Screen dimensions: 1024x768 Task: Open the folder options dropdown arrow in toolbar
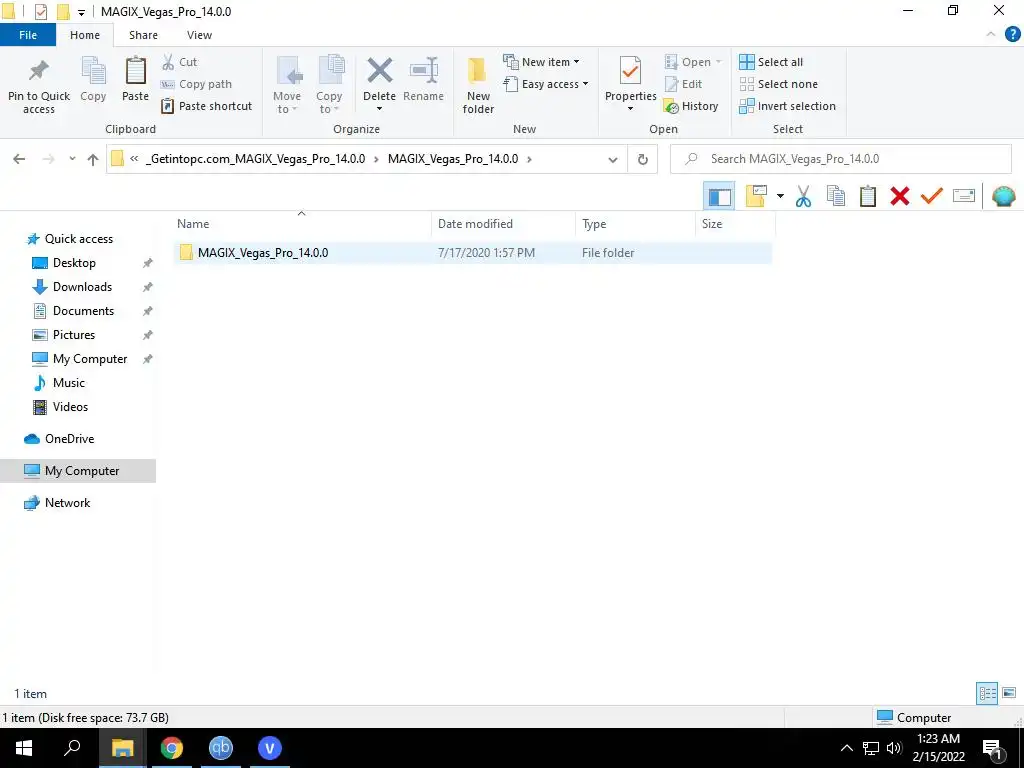click(x=780, y=196)
